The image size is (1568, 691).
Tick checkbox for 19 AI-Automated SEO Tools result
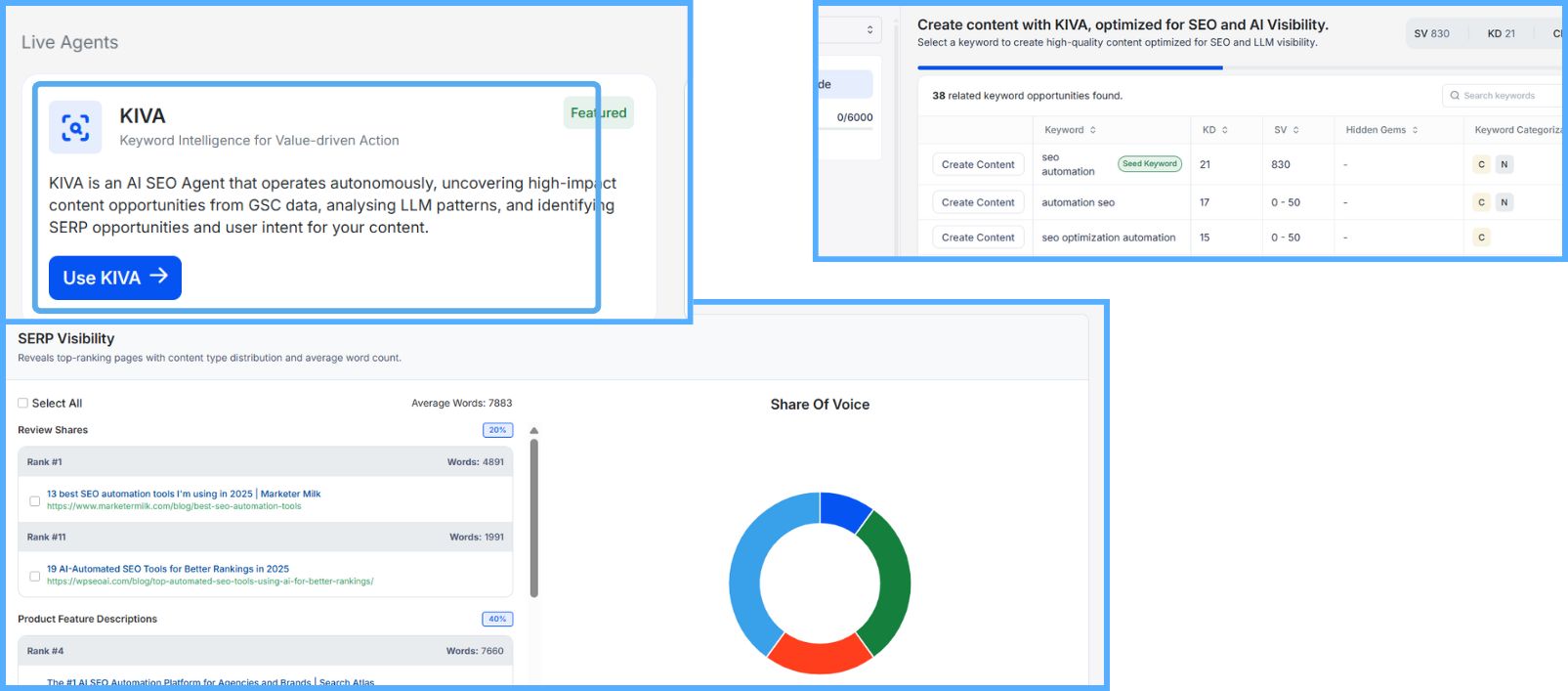pyautogui.click(x=34, y=576)
